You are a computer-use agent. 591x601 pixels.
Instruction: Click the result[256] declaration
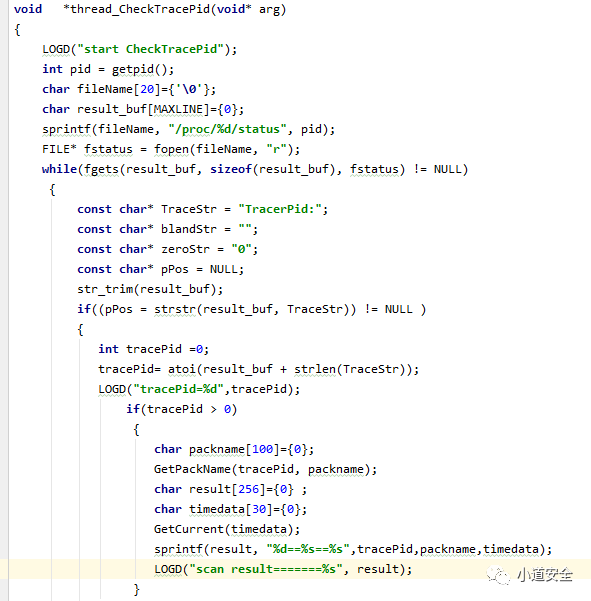(x=230, y=489)
